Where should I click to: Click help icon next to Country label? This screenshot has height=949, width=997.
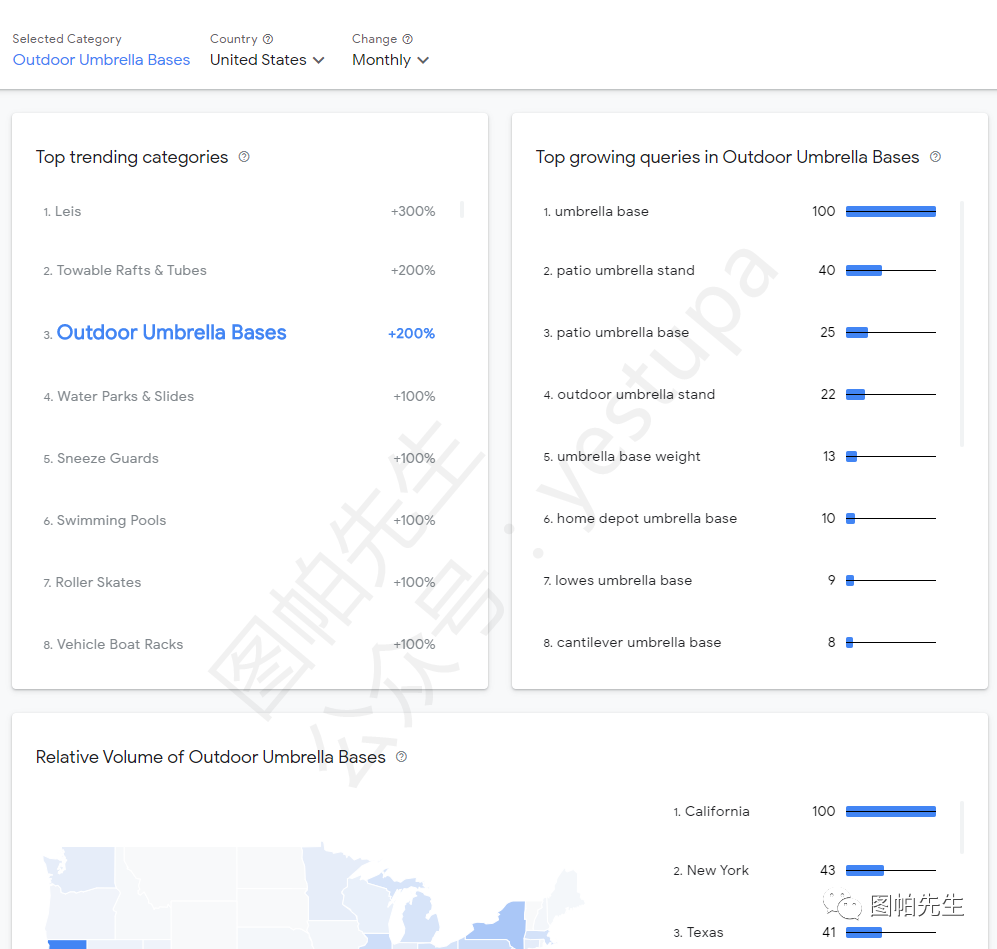tap(268, 39)
